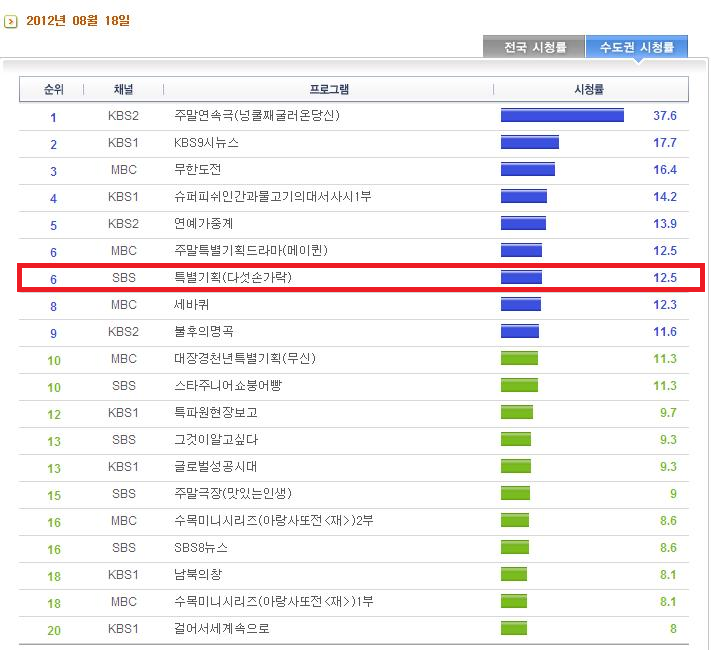
Task: Select program 걸어서세계속으로
Action: coord(222,629)
